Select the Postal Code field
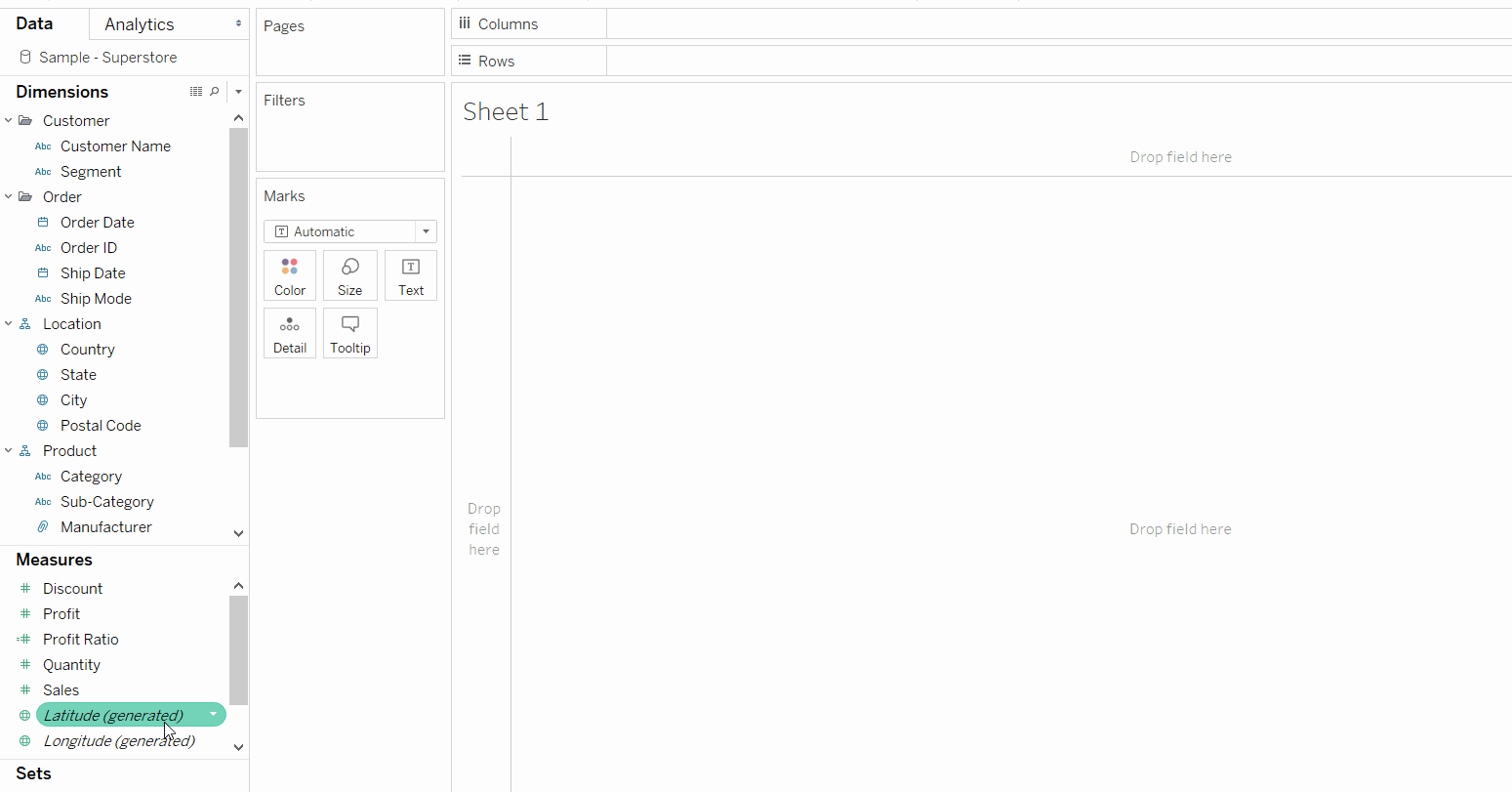Screen dimensions: 1512x792 pyautogui.click(x=101, y=426)
